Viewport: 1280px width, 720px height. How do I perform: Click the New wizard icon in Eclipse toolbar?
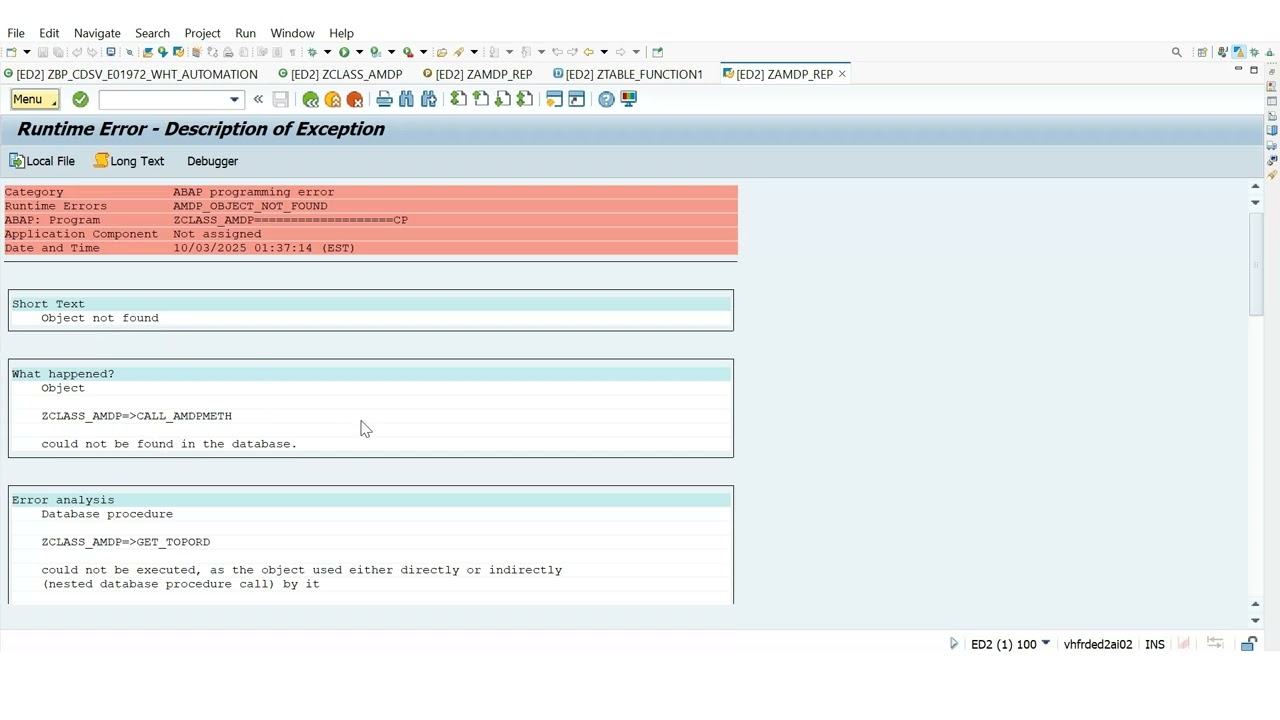(x=11, y=52)
